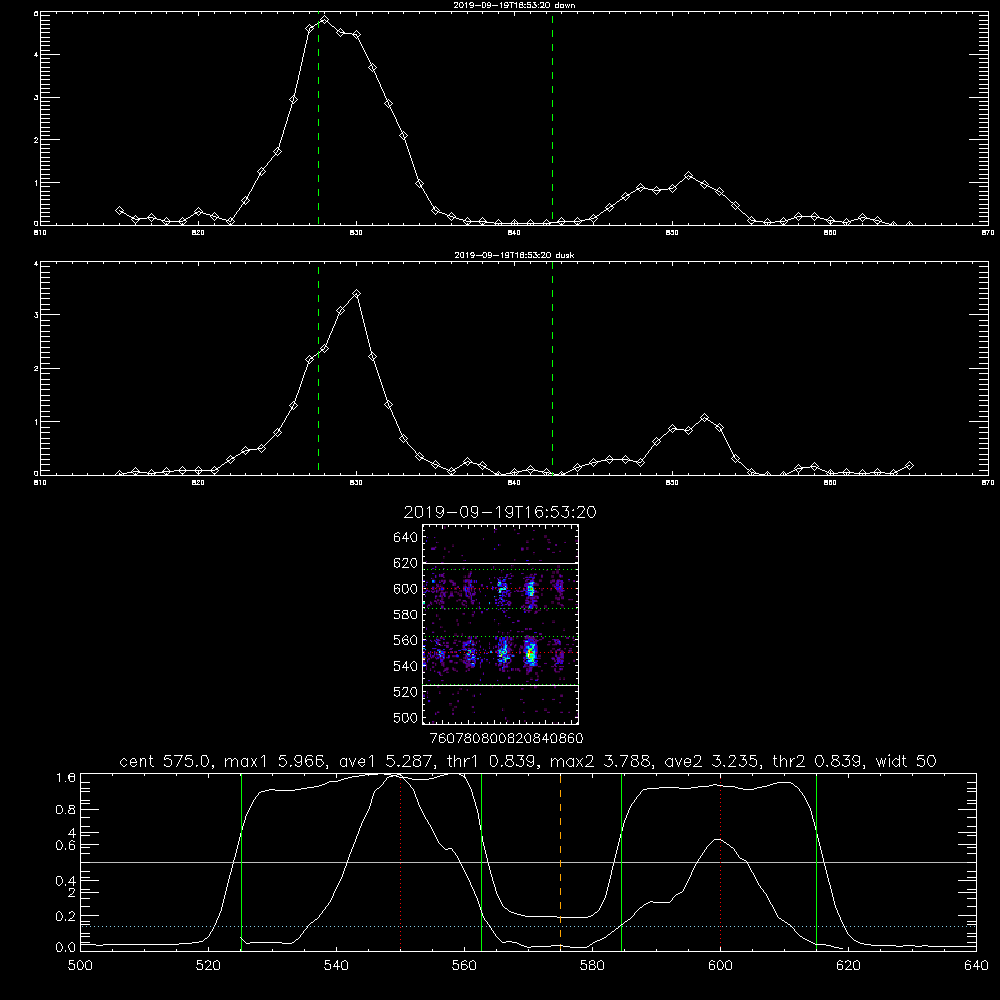
Task: Click the second green dashed line in dusk plot
Action: (x=552, y=368)
